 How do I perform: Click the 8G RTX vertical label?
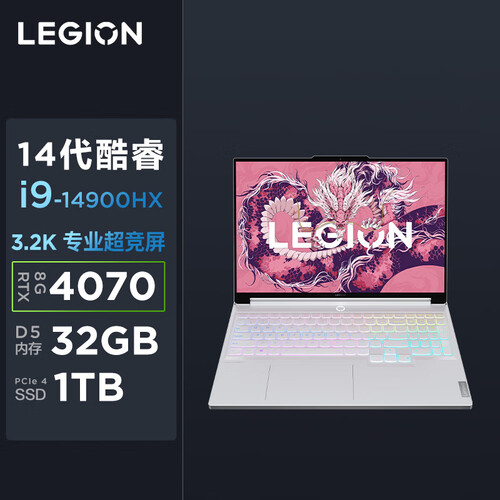tap(32, 287)
